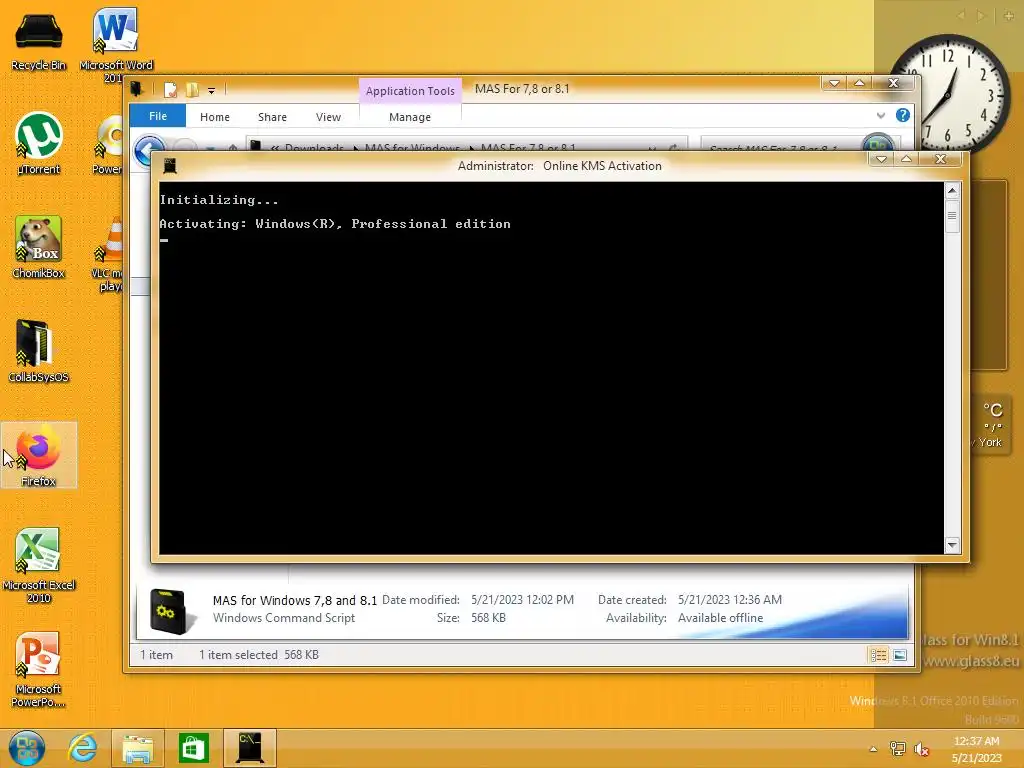Click the console scrollbar down arrow

(x=952, y=545)
